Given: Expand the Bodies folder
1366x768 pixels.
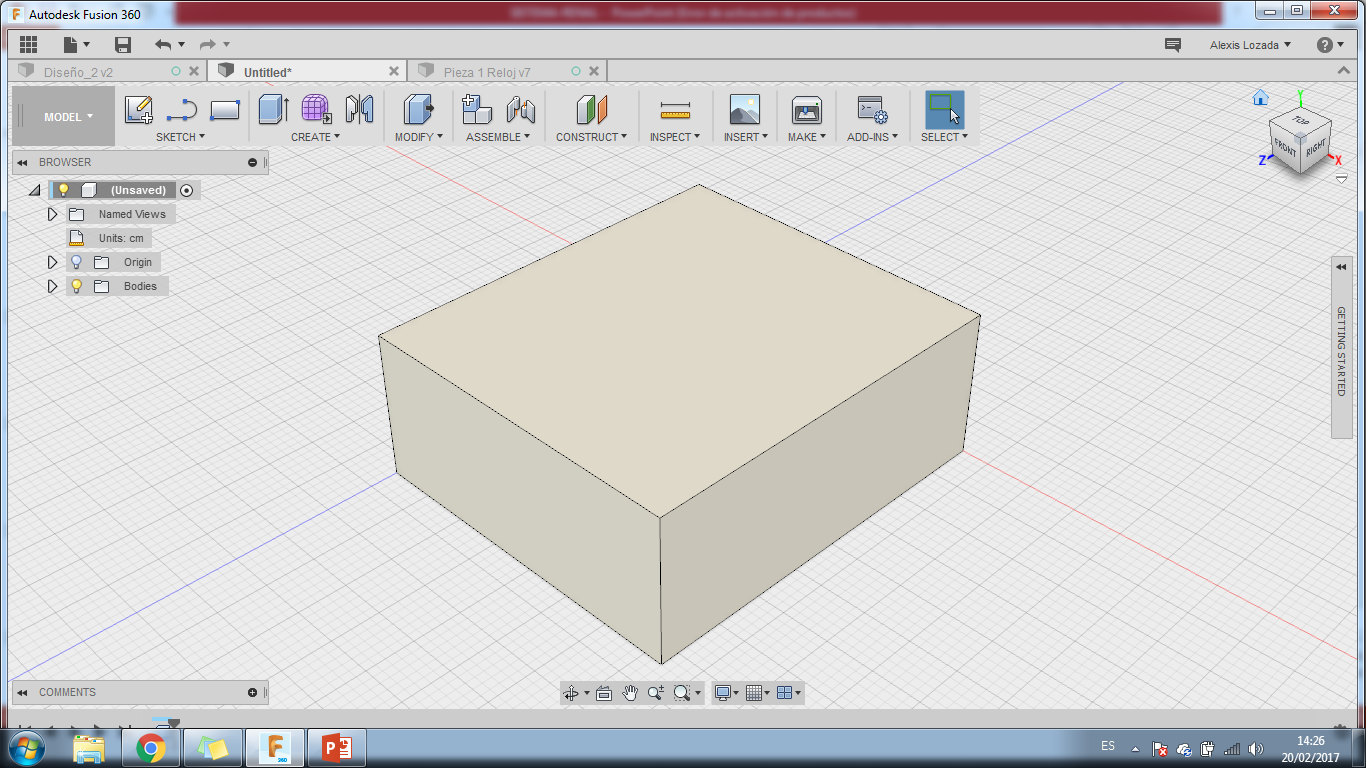Looking at the screenshot, I should pos(53,286).
